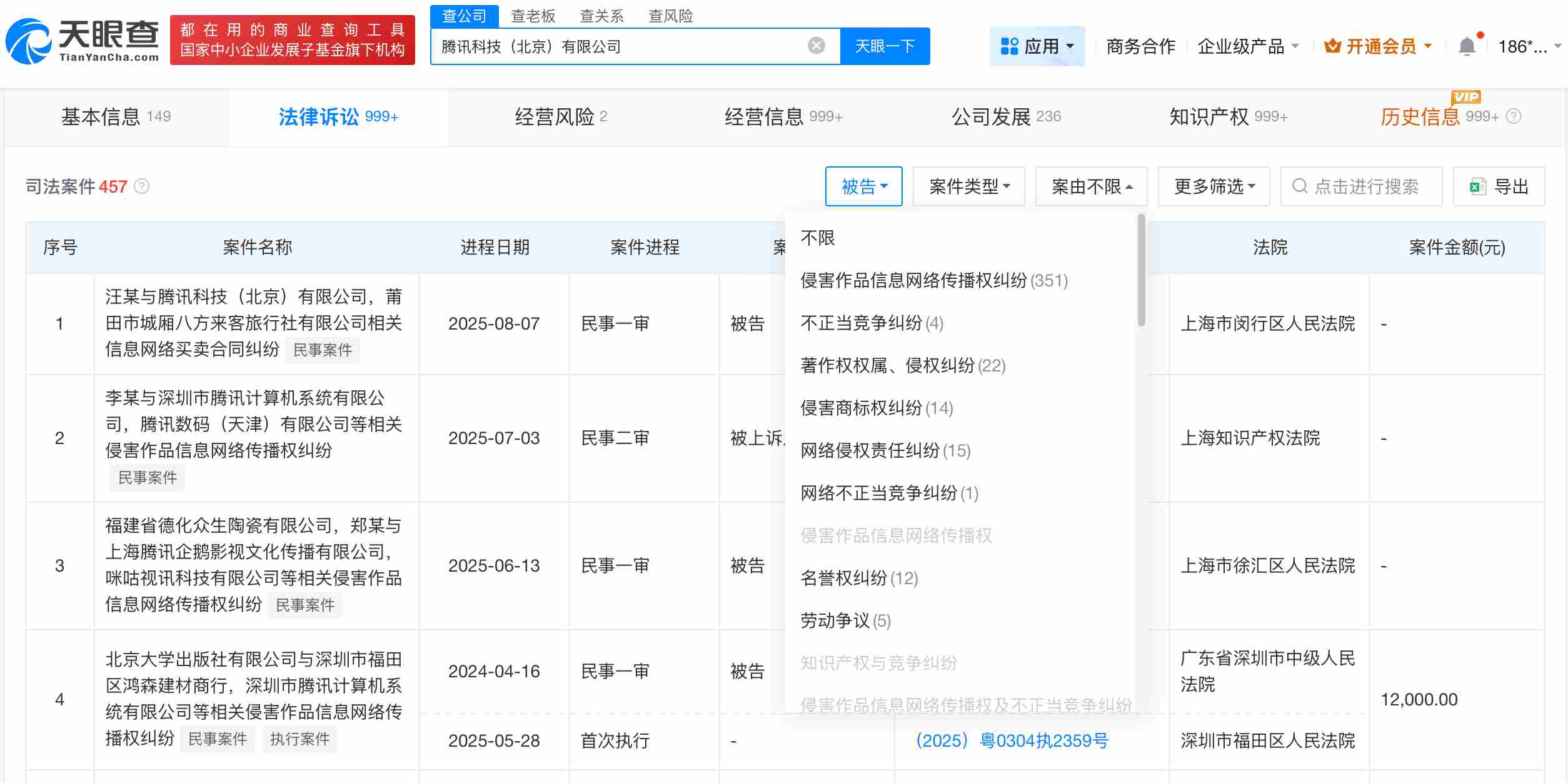Click the magnifier icon in the case search box
The image size is (1568, 783).
click(1299, 186)
